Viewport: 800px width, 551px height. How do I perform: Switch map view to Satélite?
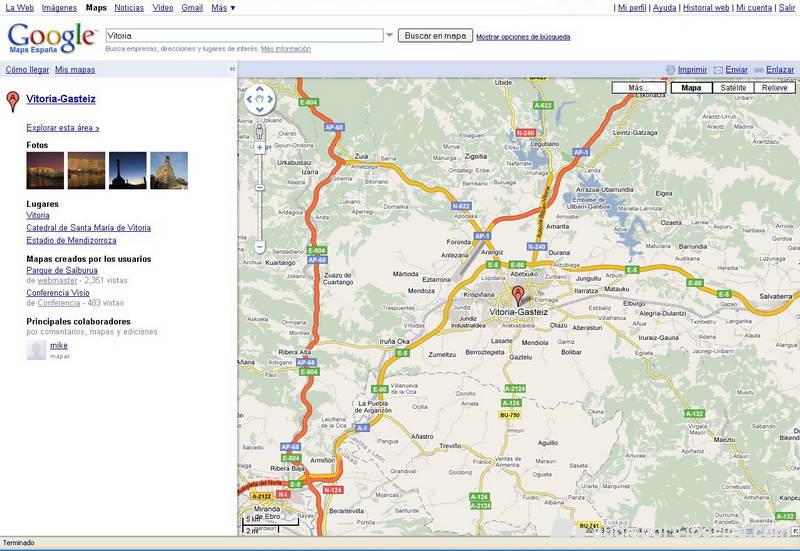coord(733,88)
